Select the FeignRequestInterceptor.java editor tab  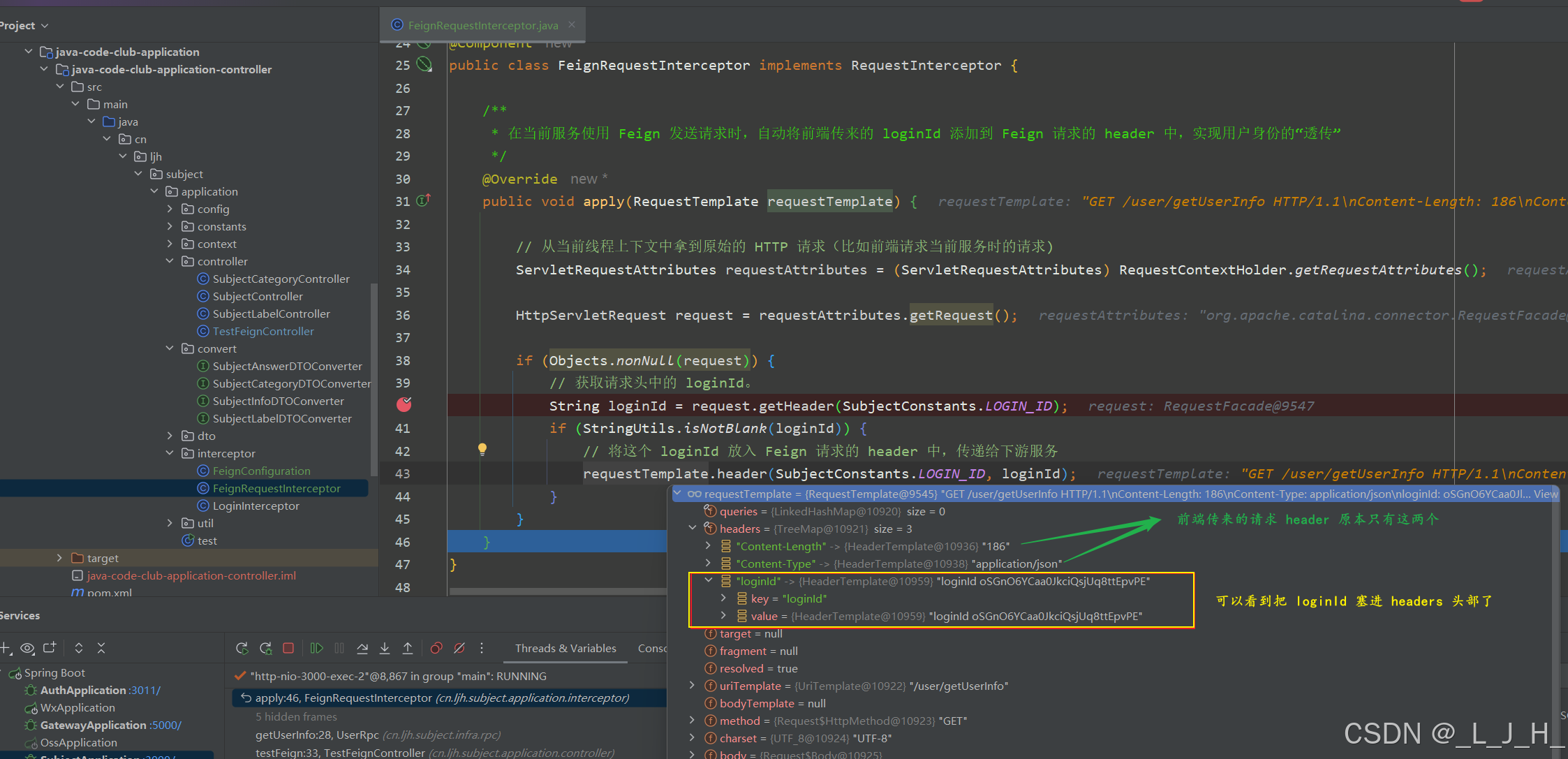click(482, 25)
